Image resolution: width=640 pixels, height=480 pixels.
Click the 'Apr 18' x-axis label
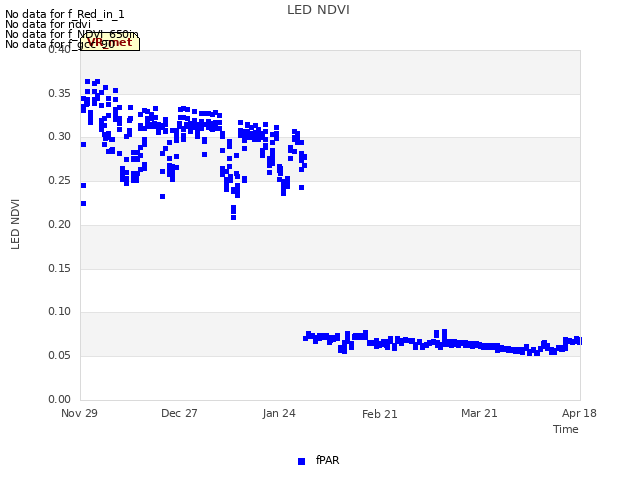coord(579,413)
